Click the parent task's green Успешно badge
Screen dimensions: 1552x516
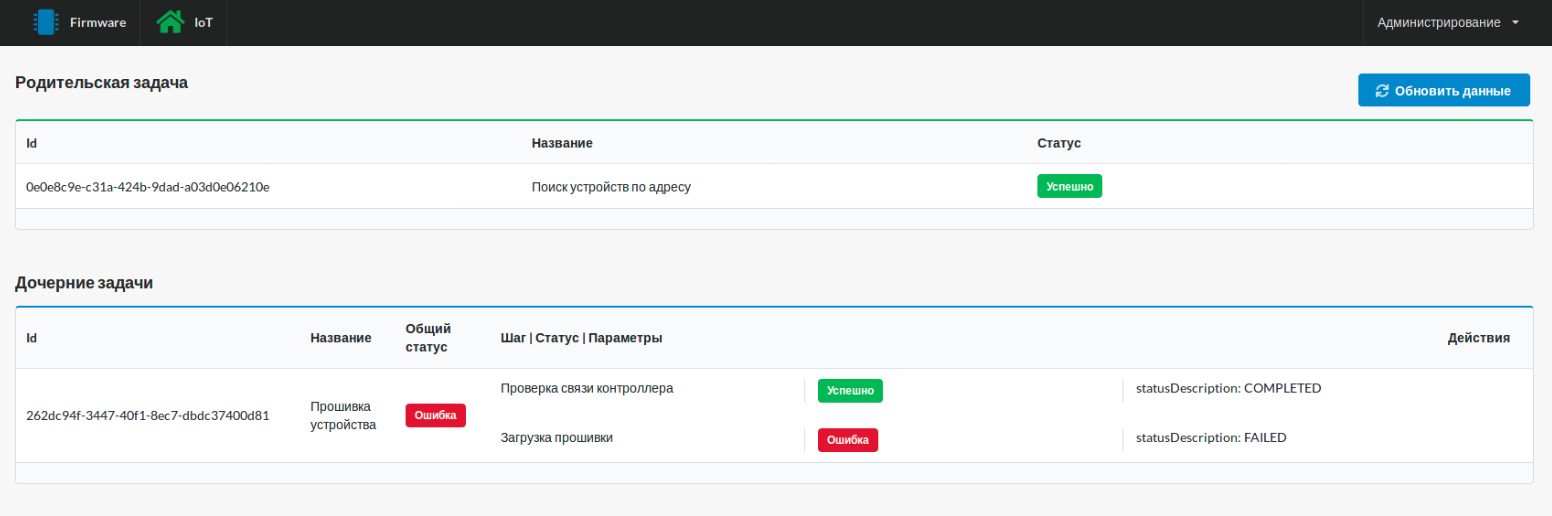(1069, 186)
